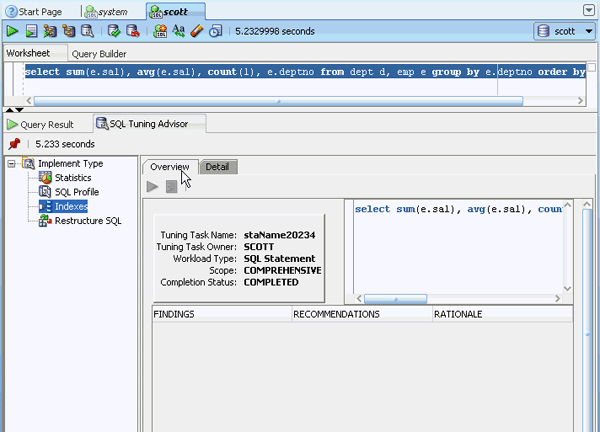Click the Explain Plan icon
Viewport: 600px width, 432px height.
(x=69, y=31)
